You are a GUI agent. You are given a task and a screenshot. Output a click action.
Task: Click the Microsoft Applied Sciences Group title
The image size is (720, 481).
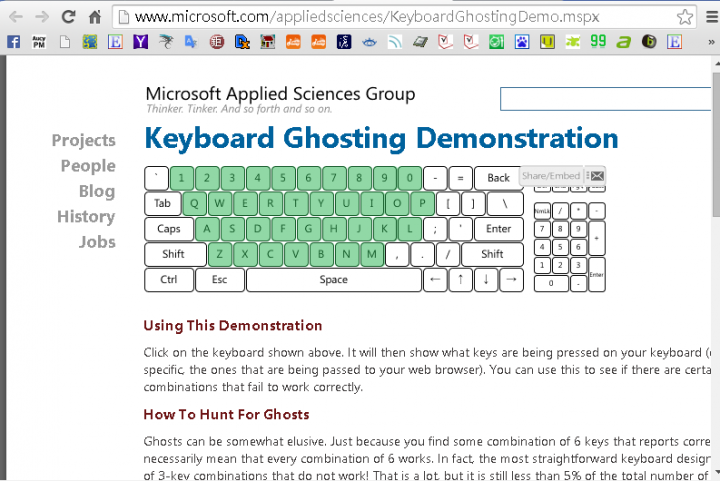pyautogui.click(x=280, y=94)
